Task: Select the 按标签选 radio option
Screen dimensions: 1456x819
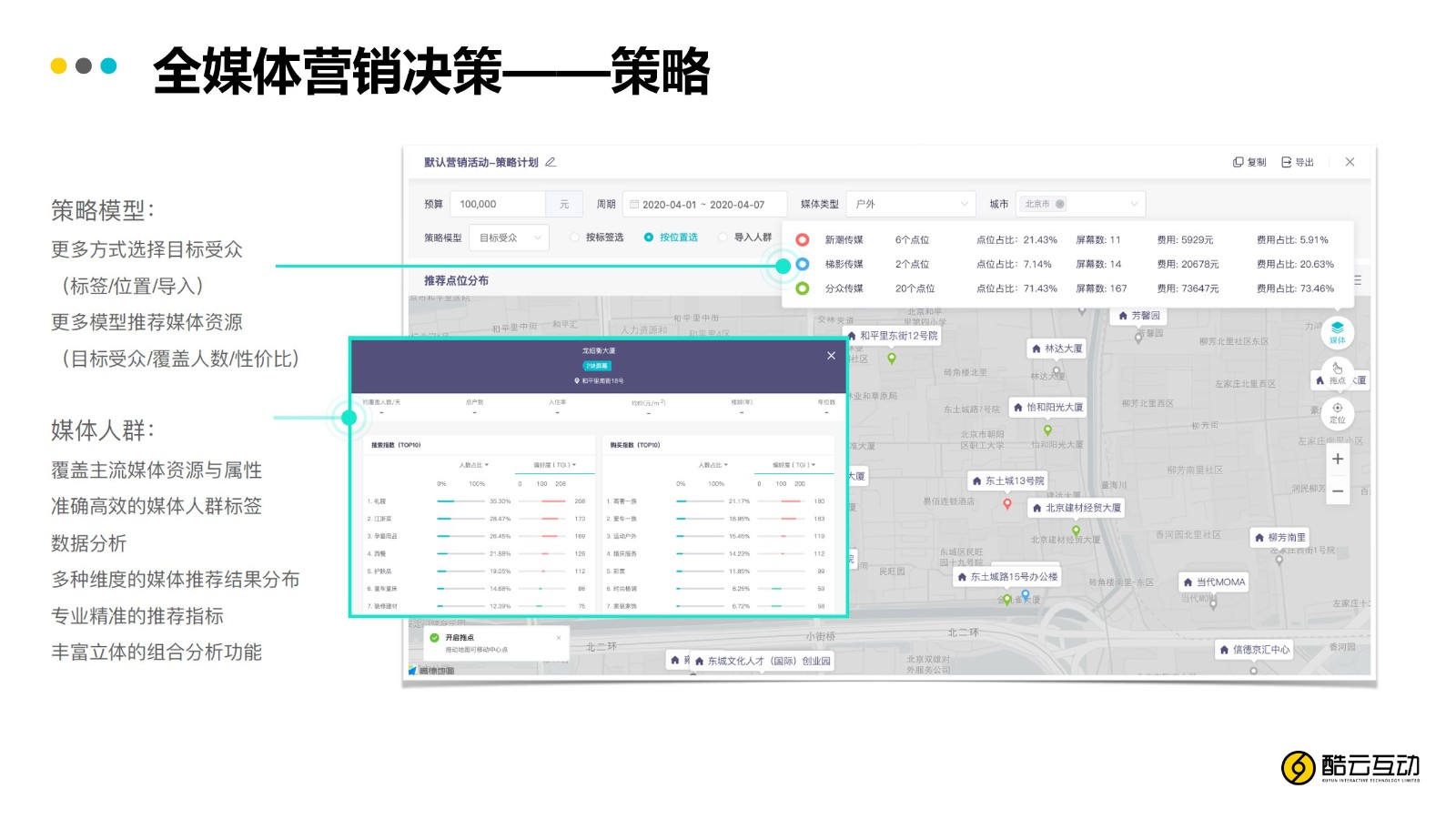Action: pos(575,238)
